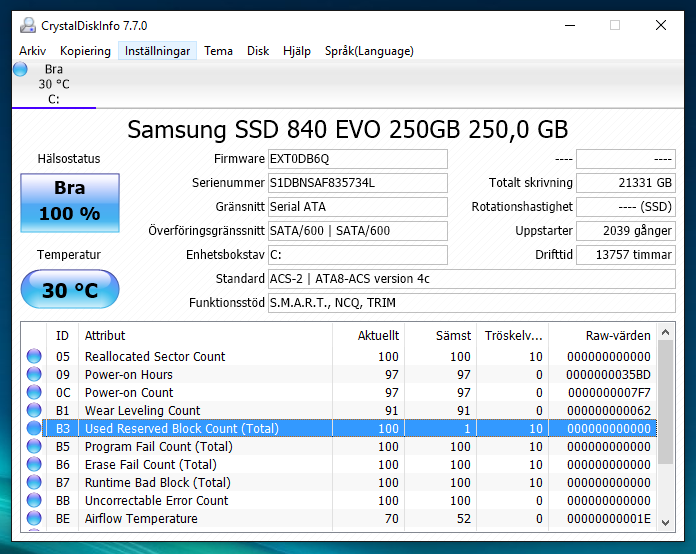Screen dimensions: 696x554
Task: Select the Wear Leveling Count row
Action: pos(339,411)
